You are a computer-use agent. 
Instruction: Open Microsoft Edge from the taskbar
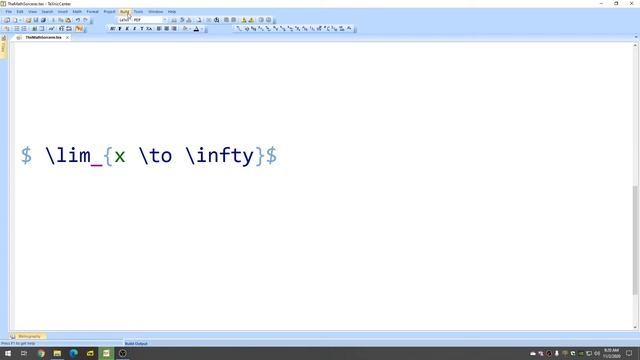click(x=73, y=353)
